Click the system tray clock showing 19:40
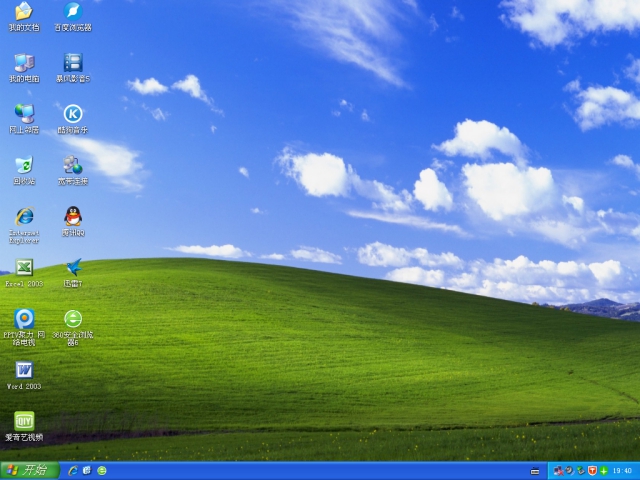The width and height of the screenshot is (640, 480). pos(622,470)
